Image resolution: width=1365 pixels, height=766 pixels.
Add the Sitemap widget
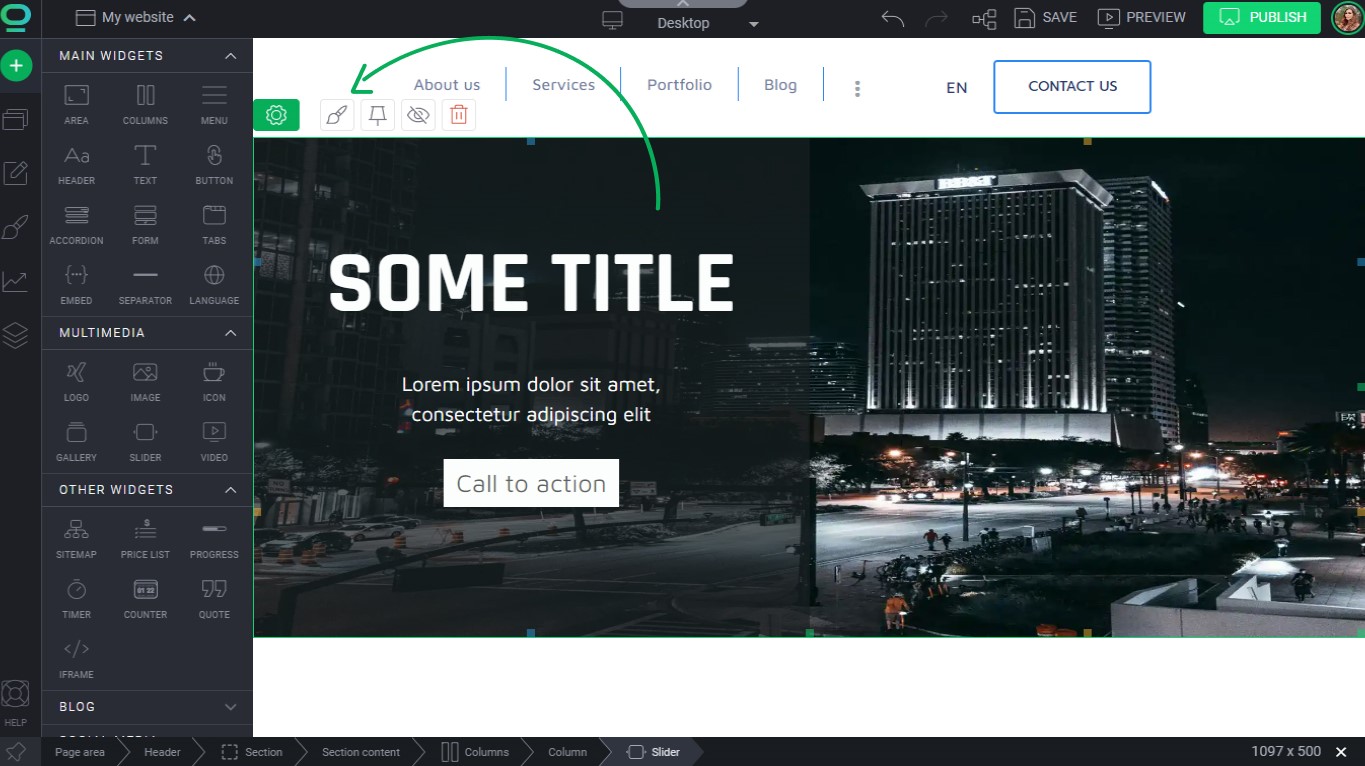76,538
